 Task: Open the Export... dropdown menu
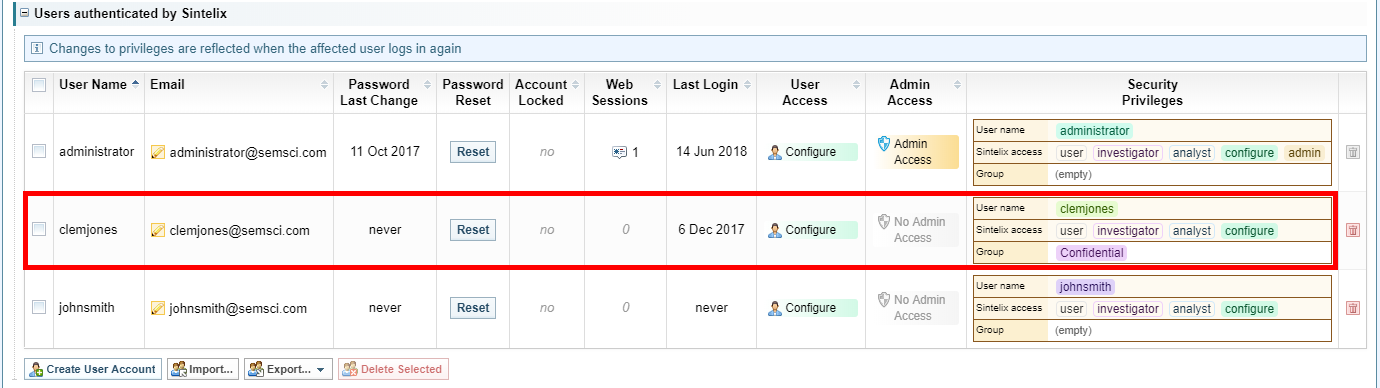click(288, 369)
